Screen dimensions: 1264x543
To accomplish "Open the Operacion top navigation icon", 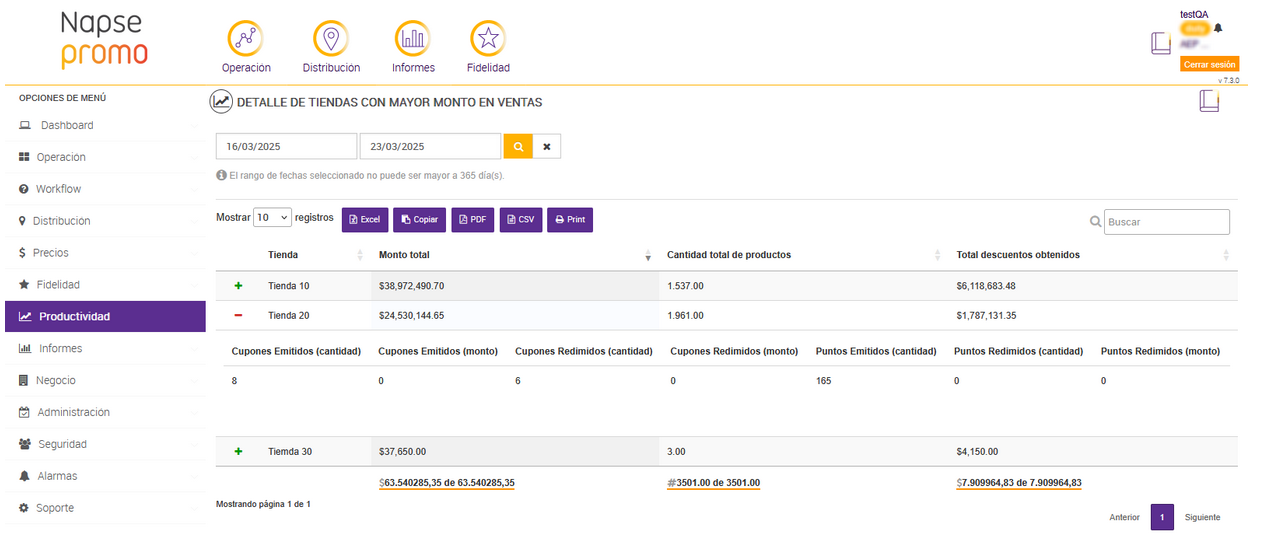I will 246,39.
